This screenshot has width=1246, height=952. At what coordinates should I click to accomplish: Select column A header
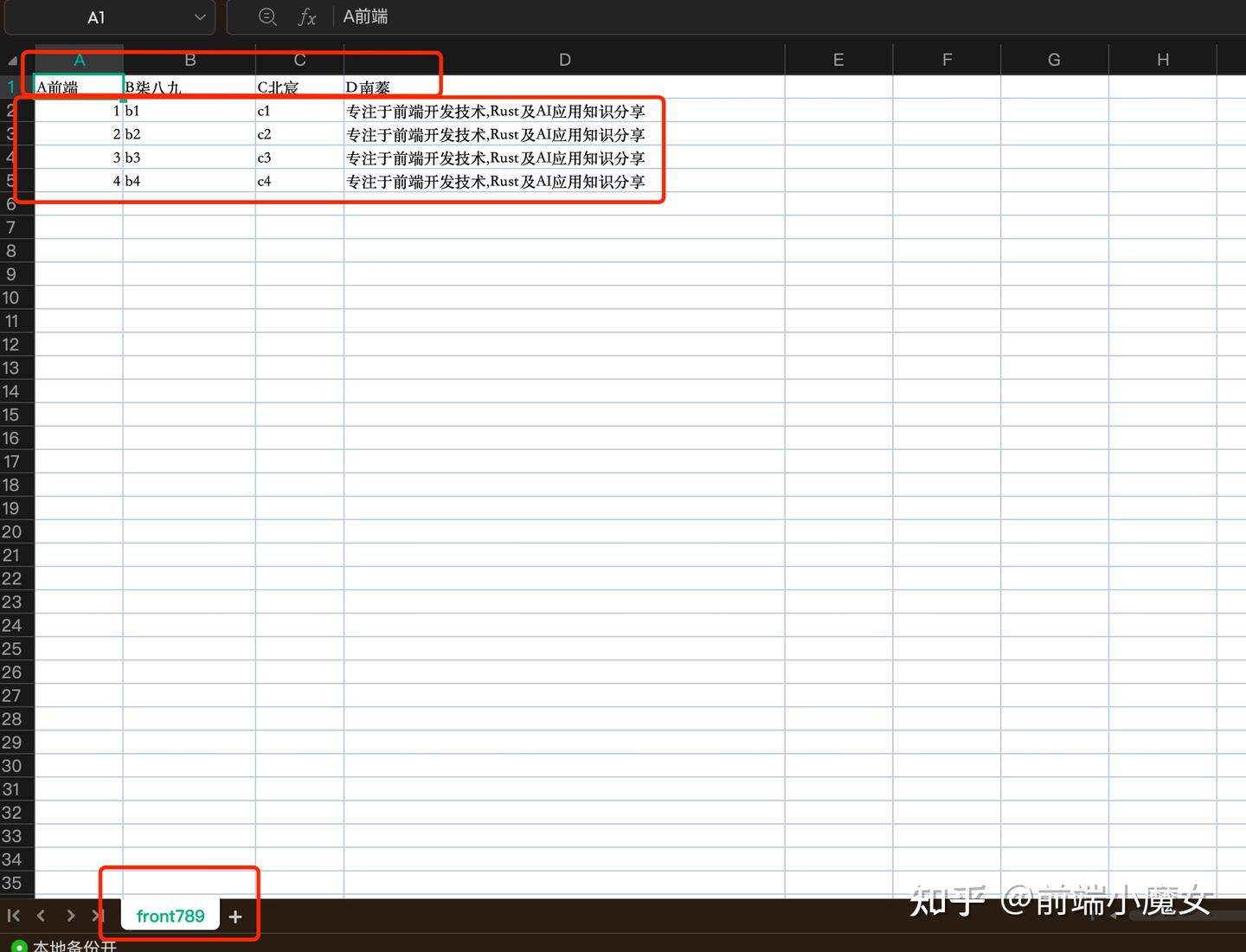coord(79,59)
